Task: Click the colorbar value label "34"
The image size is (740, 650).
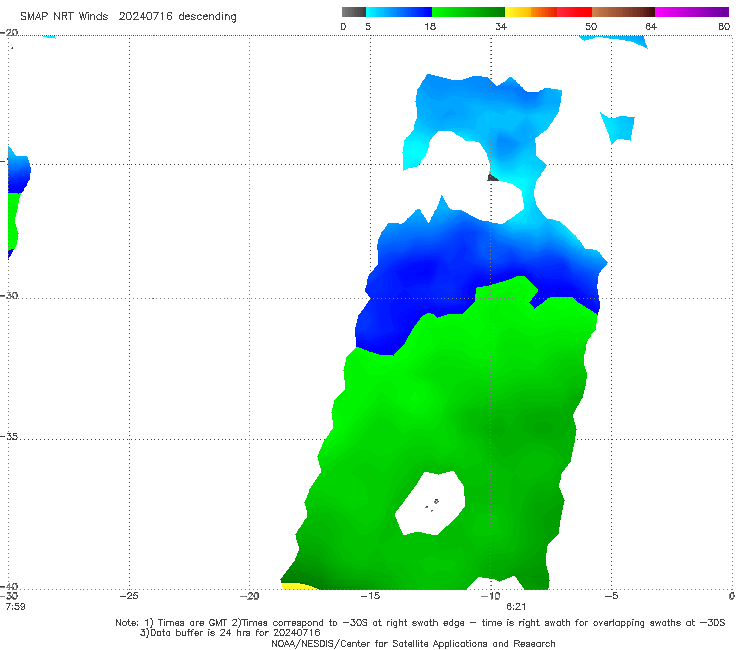Action: coord(501,26)
